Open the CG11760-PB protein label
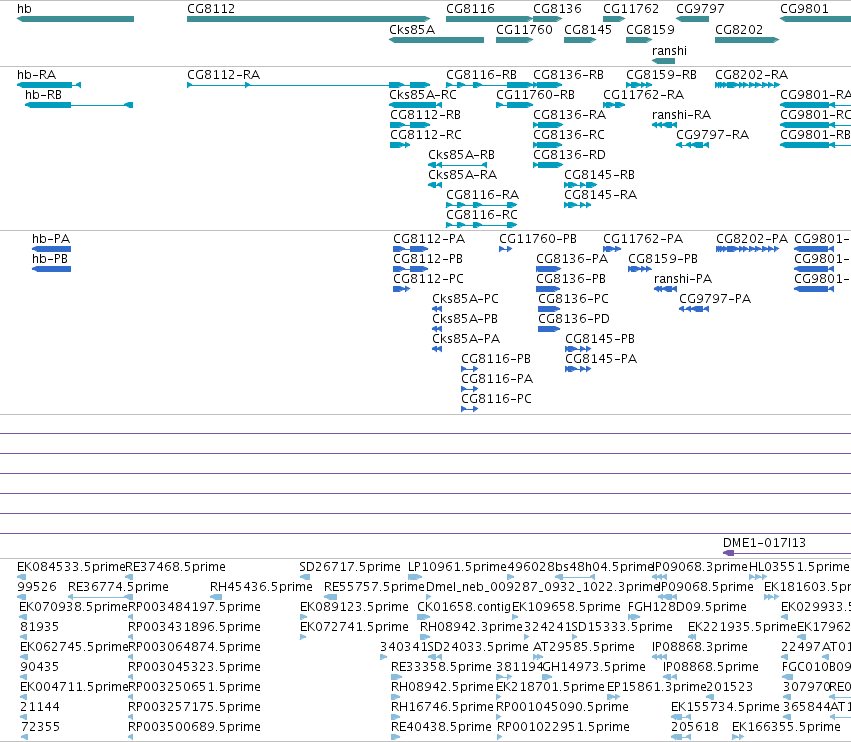 pos(538,239)
